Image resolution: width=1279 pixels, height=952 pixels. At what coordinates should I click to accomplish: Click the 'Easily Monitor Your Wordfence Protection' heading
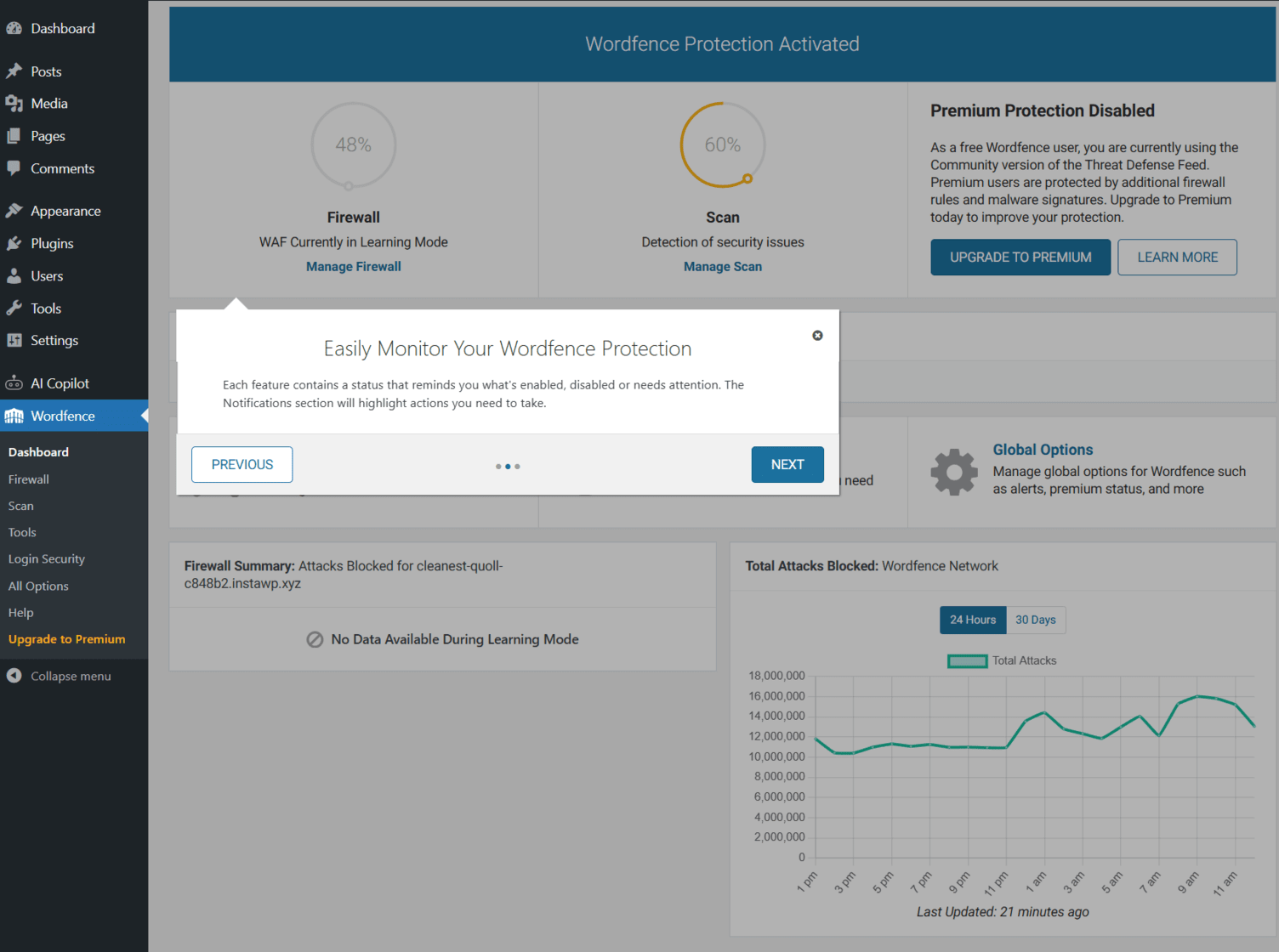pyautogui.click(x=508, y=348)
